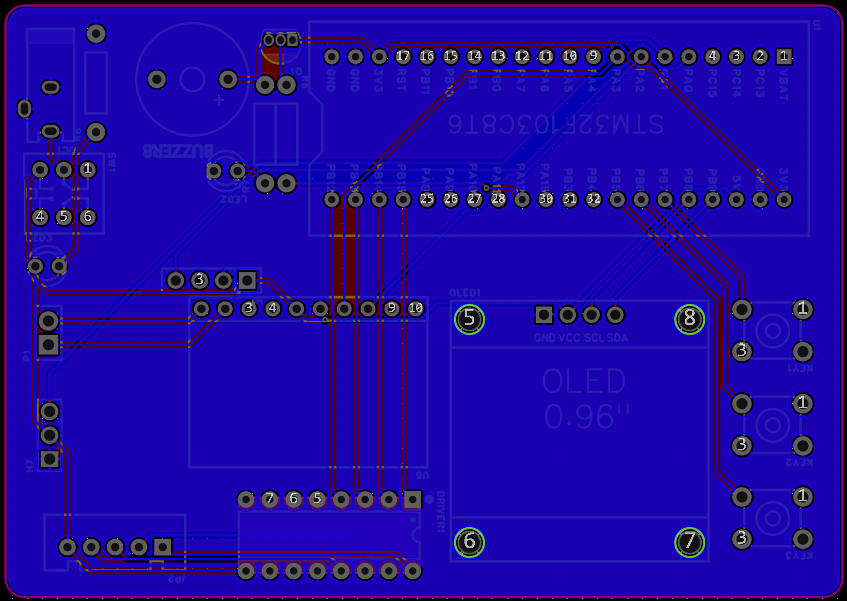Image resolution: width=847 pixels, height=601 pixels.
Task: Click STM32 header pad 13
Action: 498,56
